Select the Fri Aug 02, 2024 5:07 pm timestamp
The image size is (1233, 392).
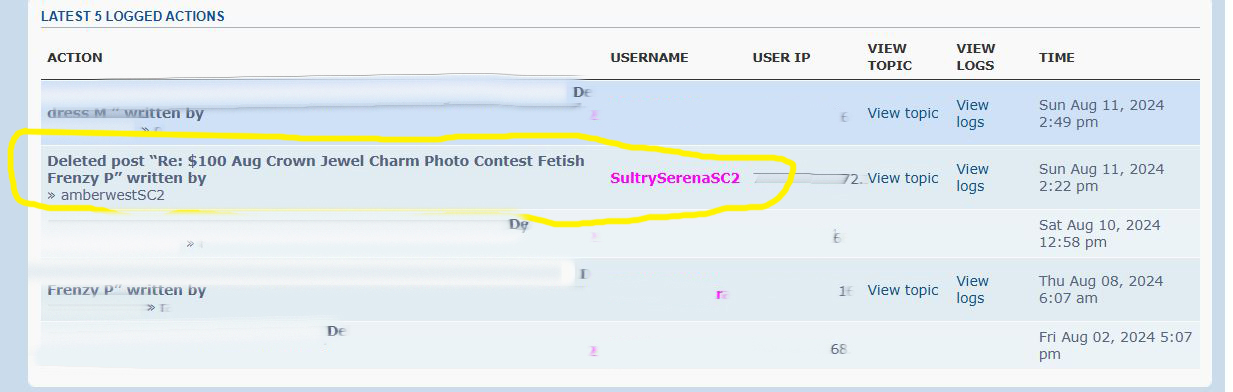(x=1115, y=345)
